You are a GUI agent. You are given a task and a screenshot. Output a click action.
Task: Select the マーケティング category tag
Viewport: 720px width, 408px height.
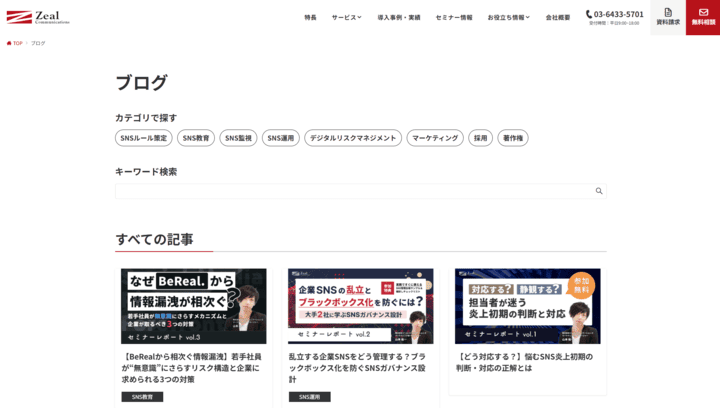click(x=435, y=138)
